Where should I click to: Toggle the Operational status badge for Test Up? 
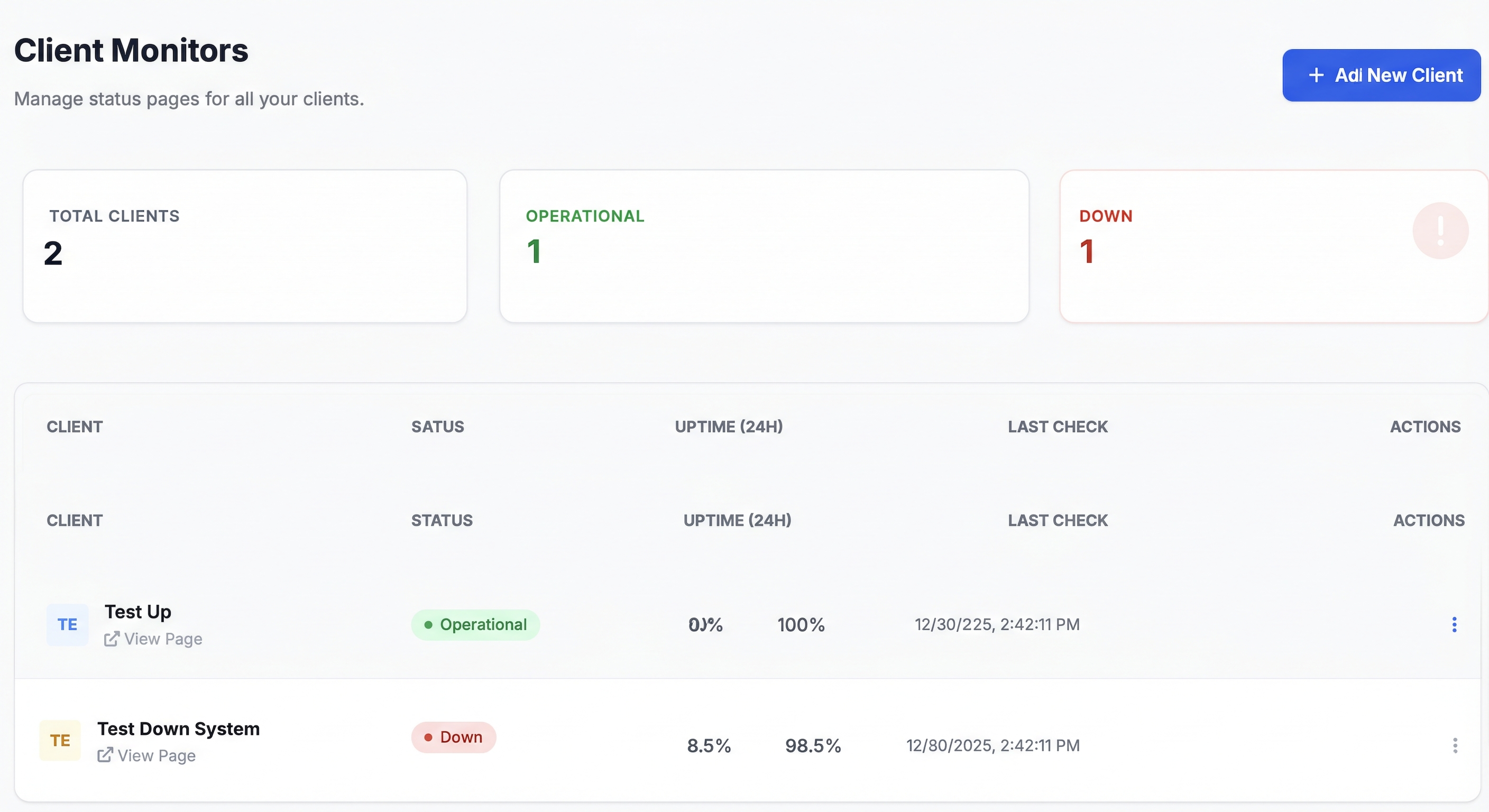[x=476, y=625]
